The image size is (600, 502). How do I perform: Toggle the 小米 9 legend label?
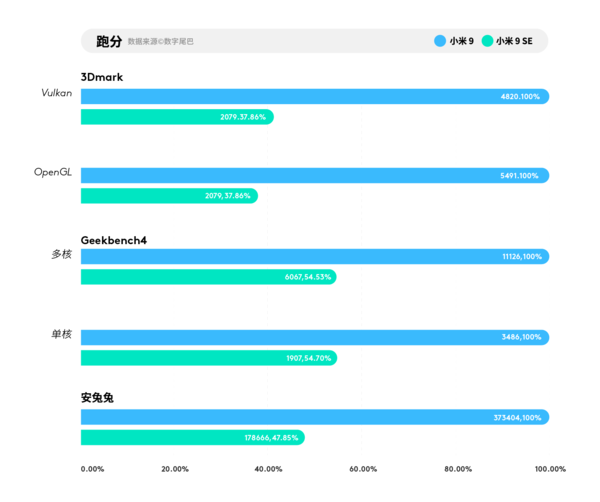point(461,41)
